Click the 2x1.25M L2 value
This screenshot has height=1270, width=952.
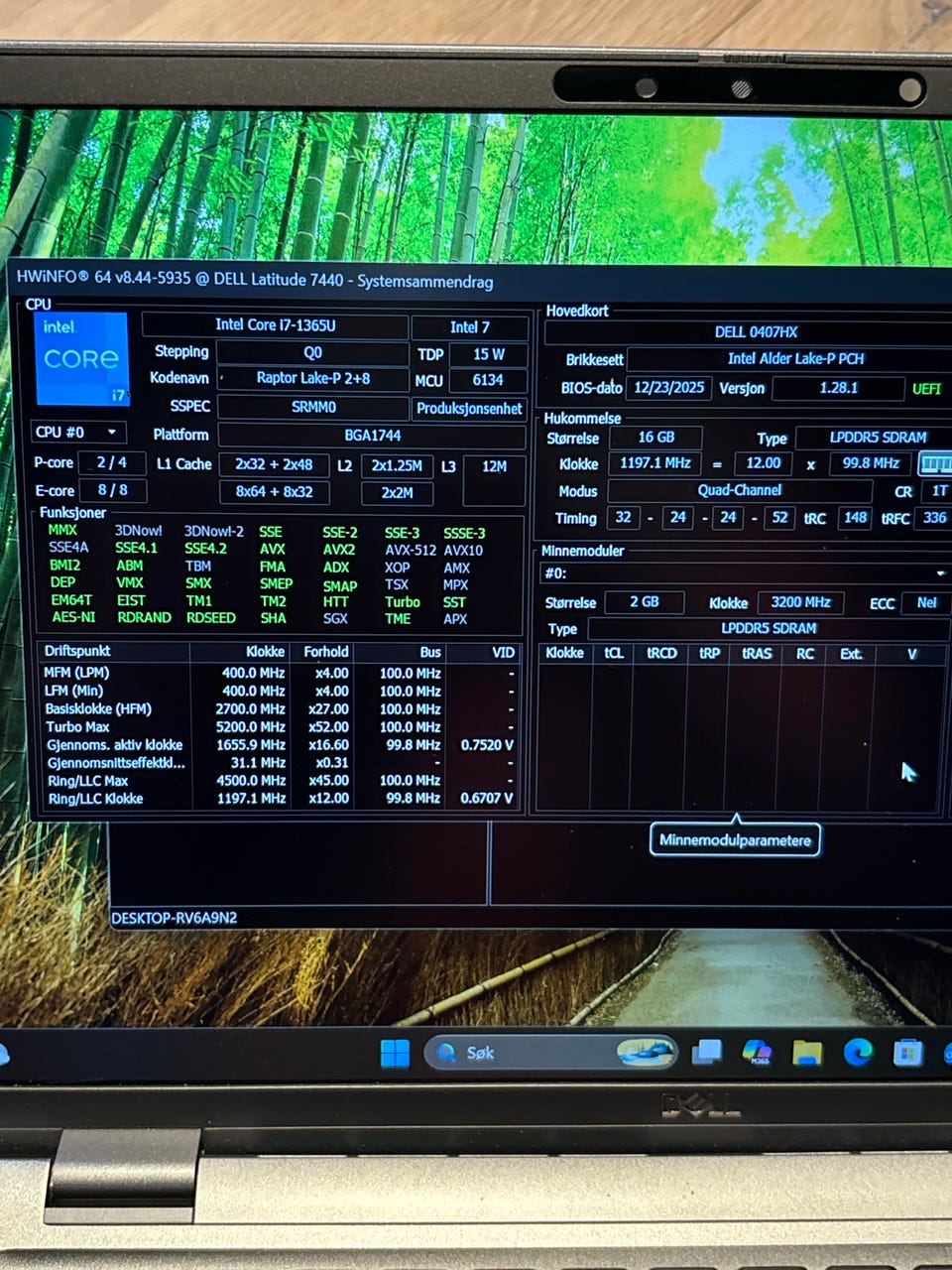coord(397,465)
